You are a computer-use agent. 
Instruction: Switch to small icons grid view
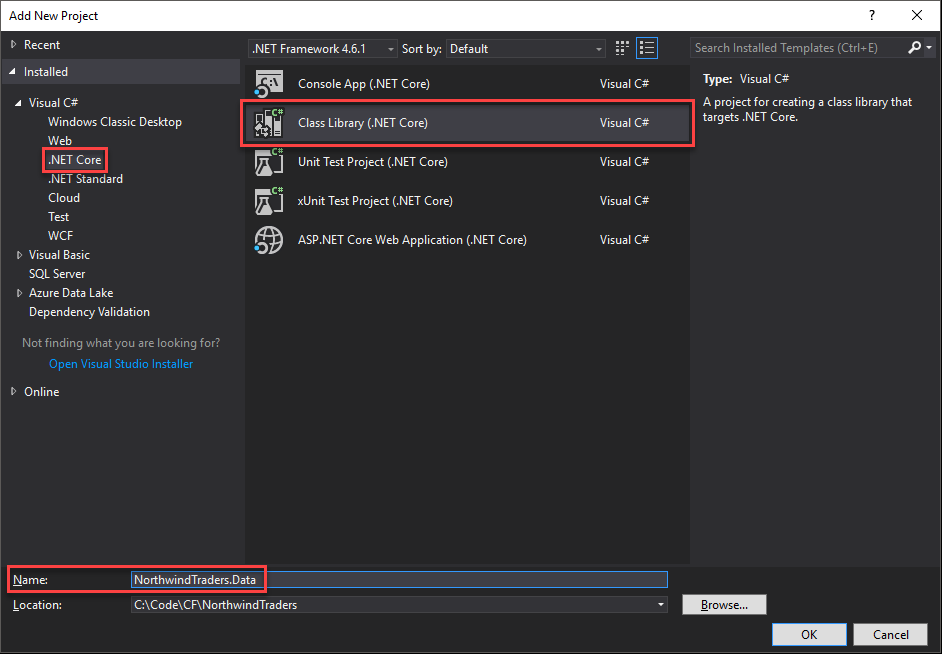pyautogui.click(x=623, y=48)
